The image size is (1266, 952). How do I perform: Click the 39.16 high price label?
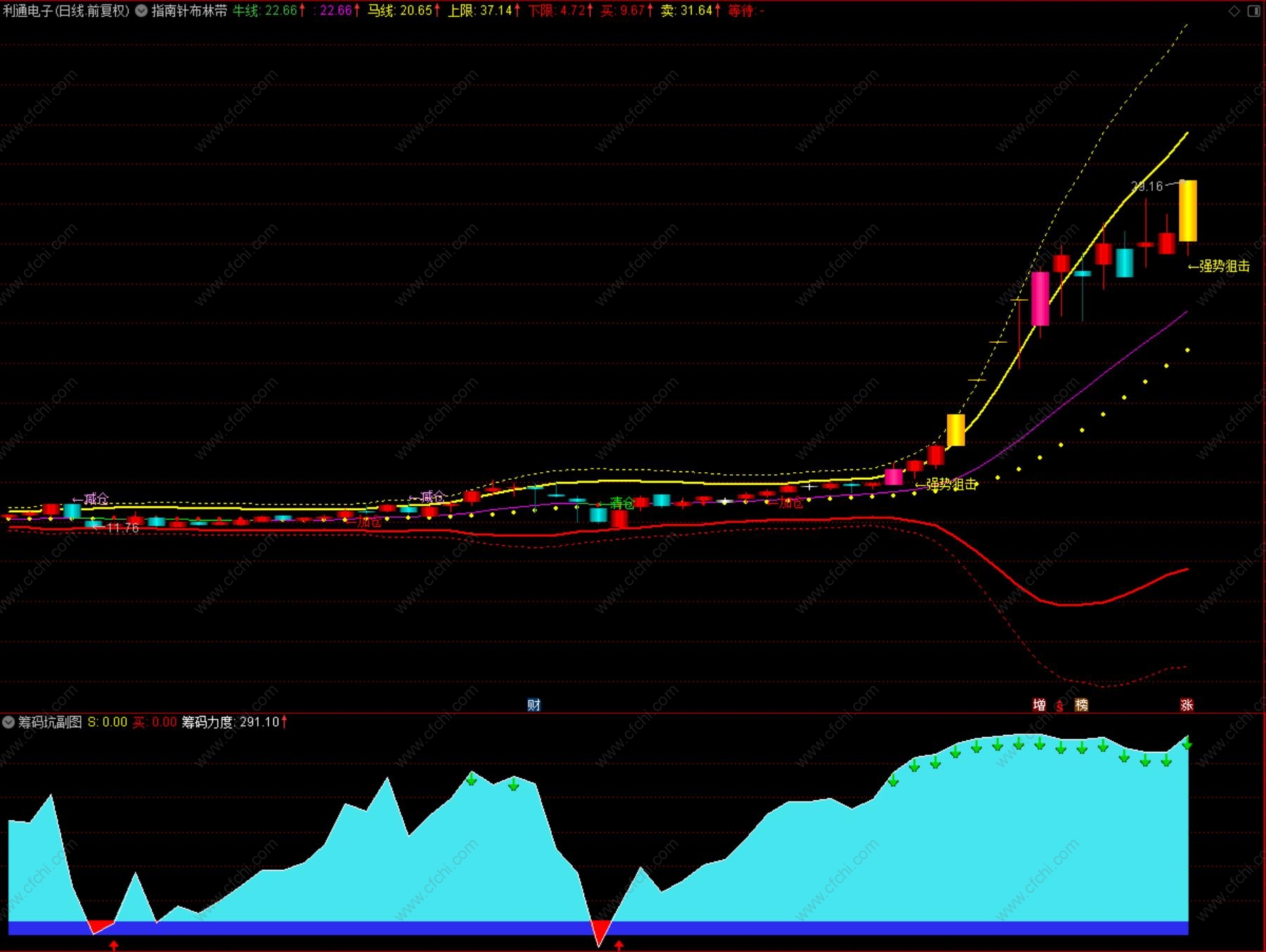[1147, 186]
